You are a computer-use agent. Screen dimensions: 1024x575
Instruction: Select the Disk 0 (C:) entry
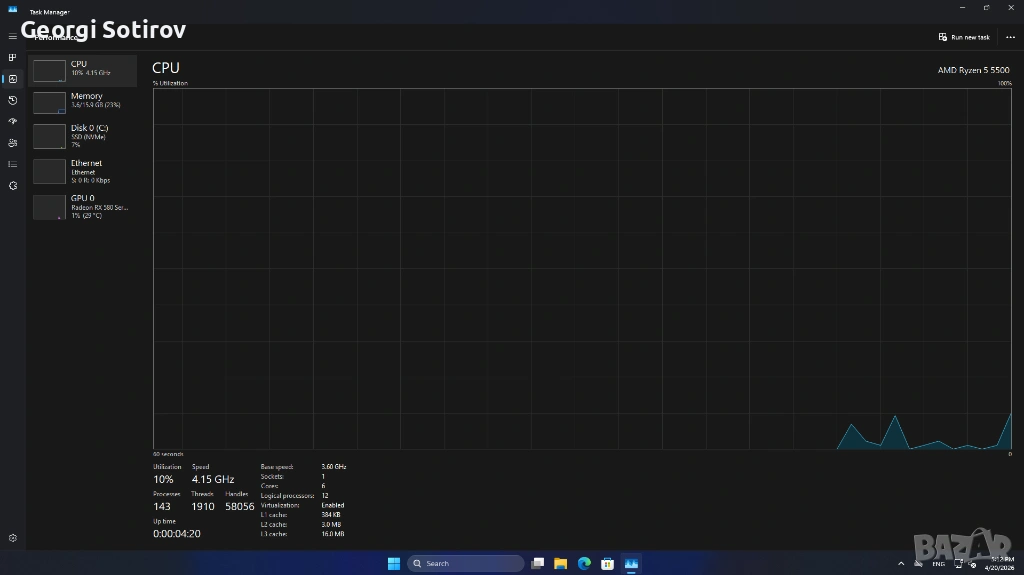tap(83, 136)
